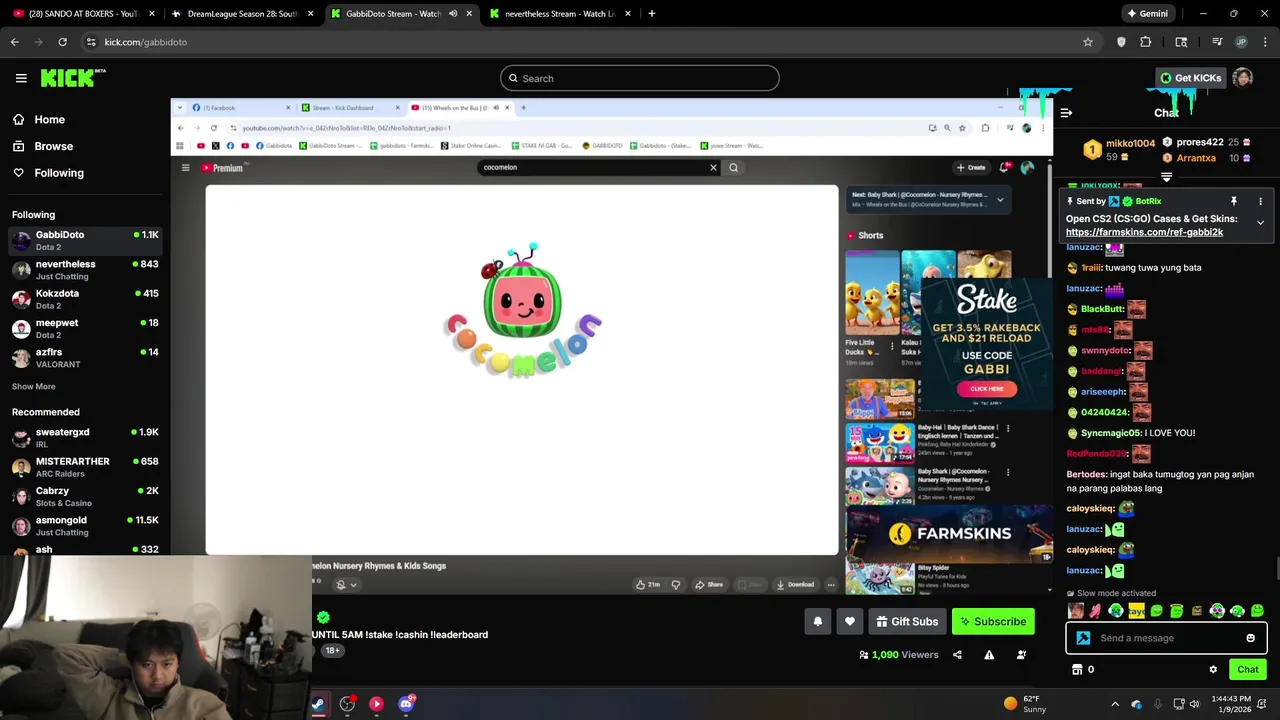Open the emoji picker in message box
Screen dimensions: 1280x720
click(1250, 638)
